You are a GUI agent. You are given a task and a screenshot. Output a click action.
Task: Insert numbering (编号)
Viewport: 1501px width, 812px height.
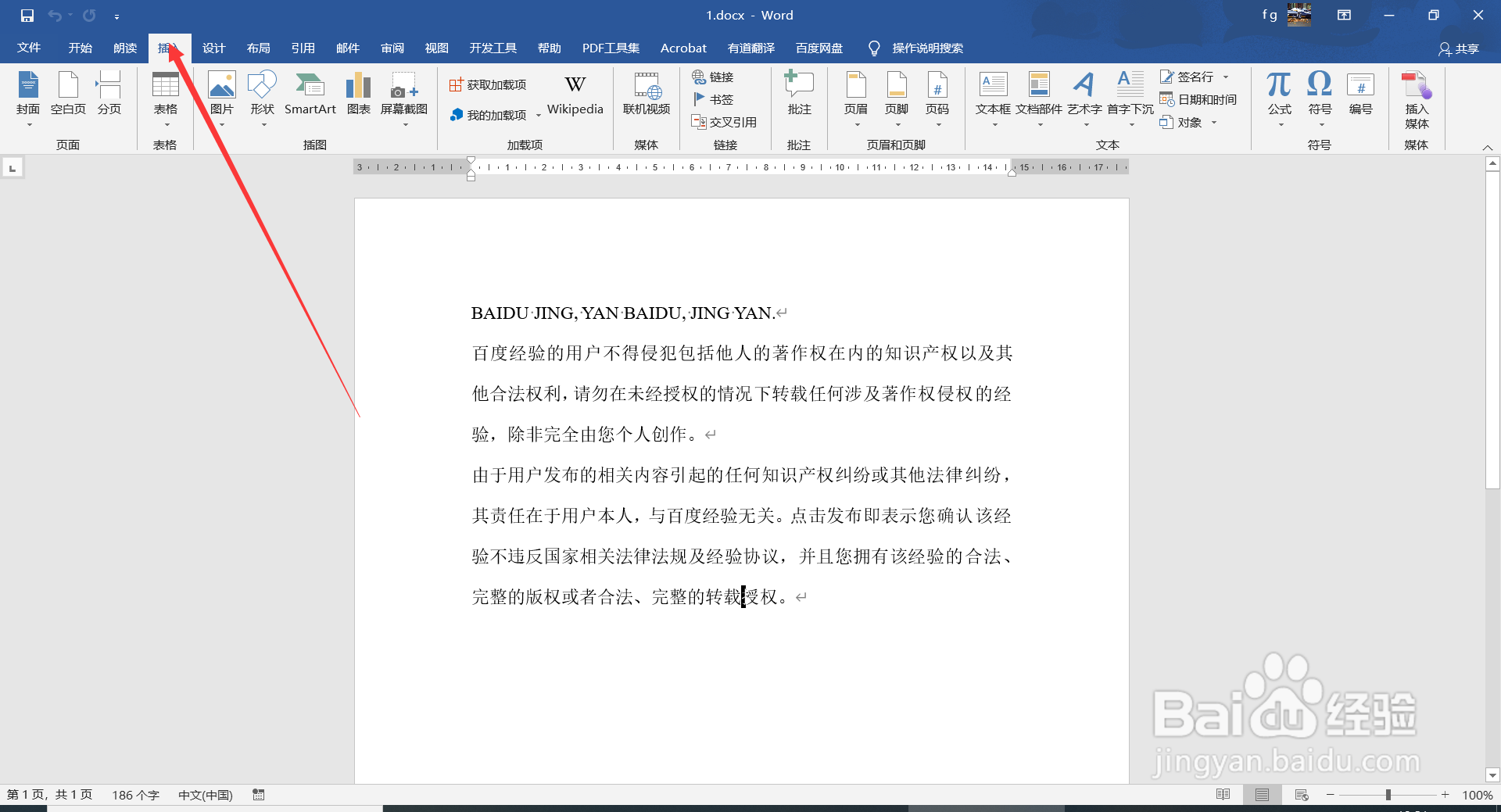pos(1361,94)
